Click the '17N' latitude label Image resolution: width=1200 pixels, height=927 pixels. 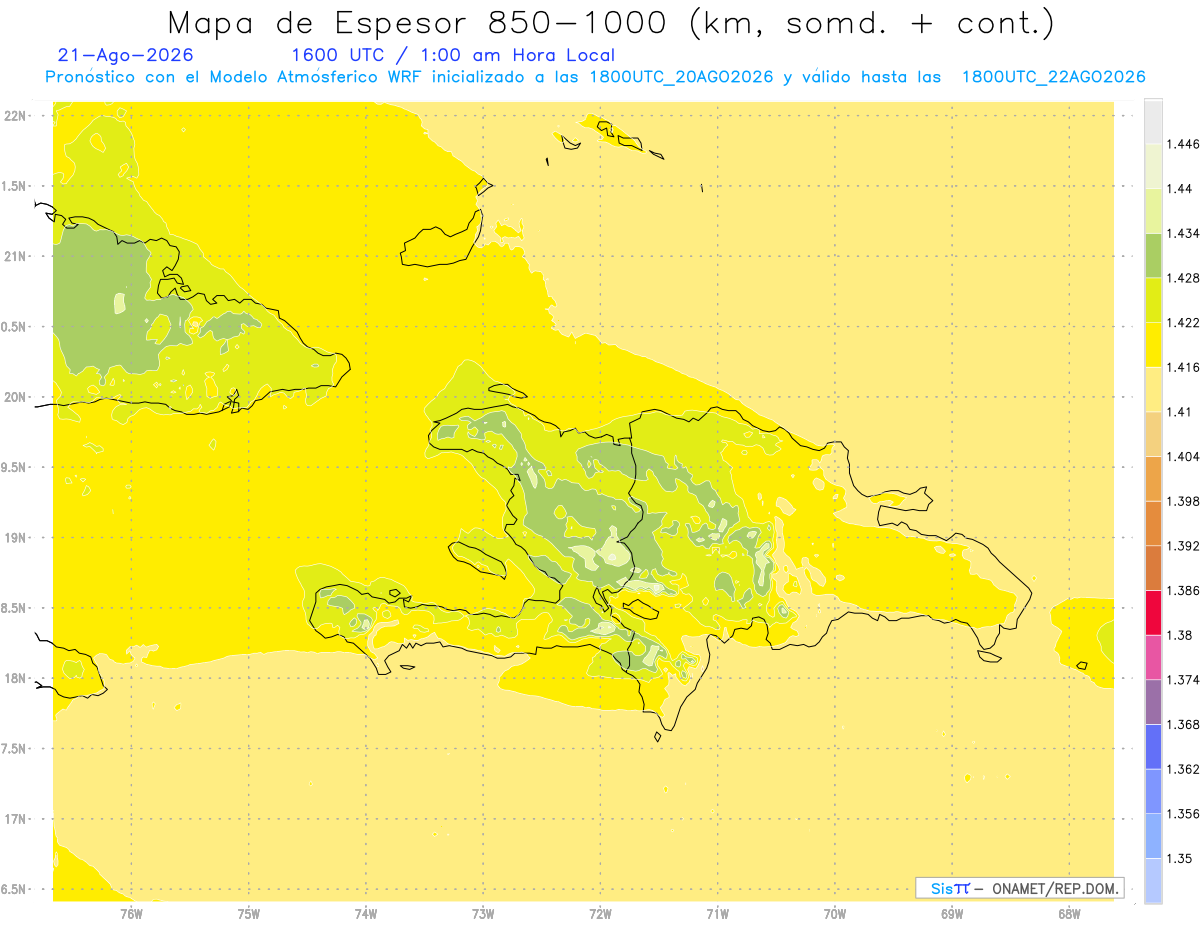pyautogui.click(x=17, y=819)
